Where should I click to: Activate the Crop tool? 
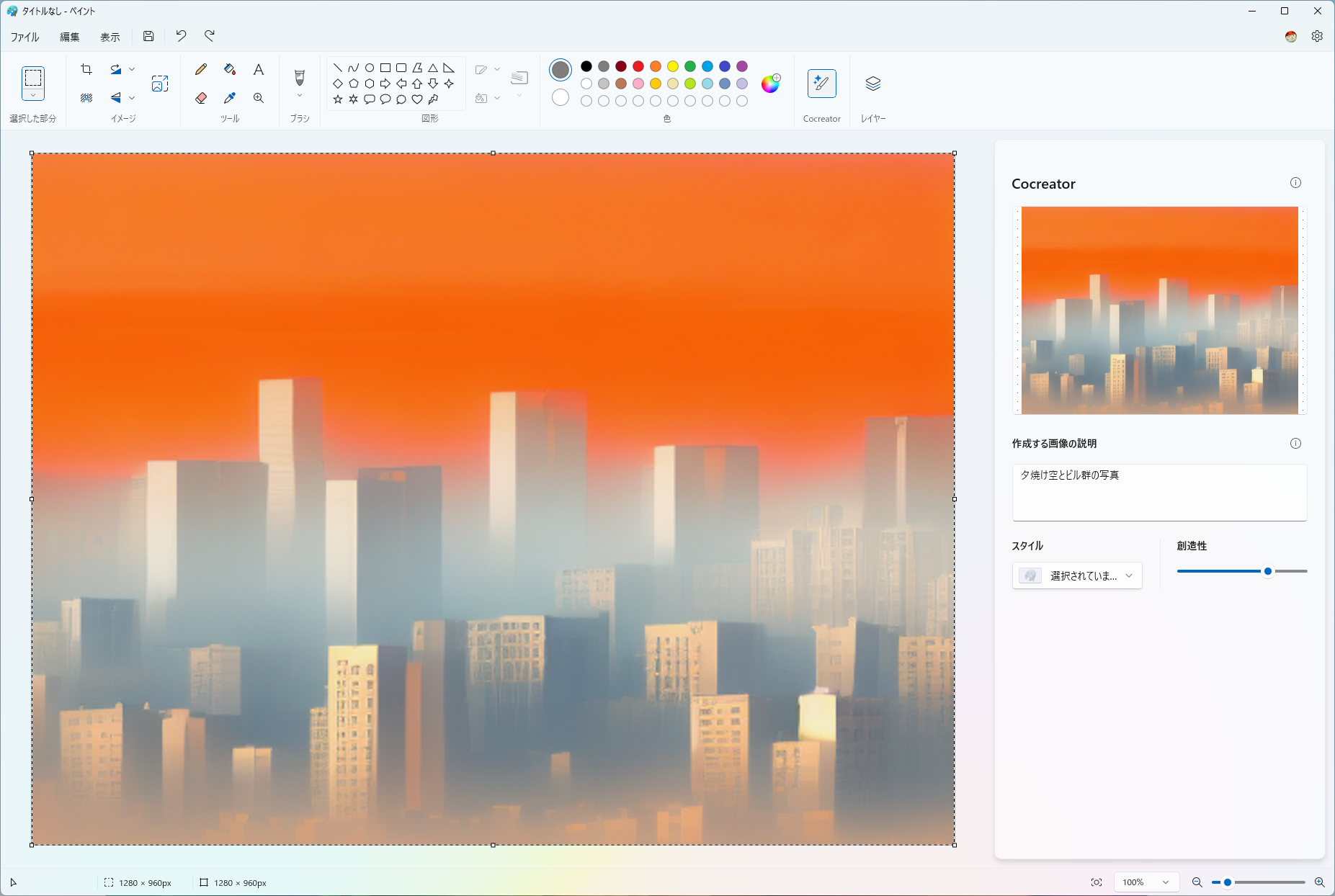click(x=86, y=69)
